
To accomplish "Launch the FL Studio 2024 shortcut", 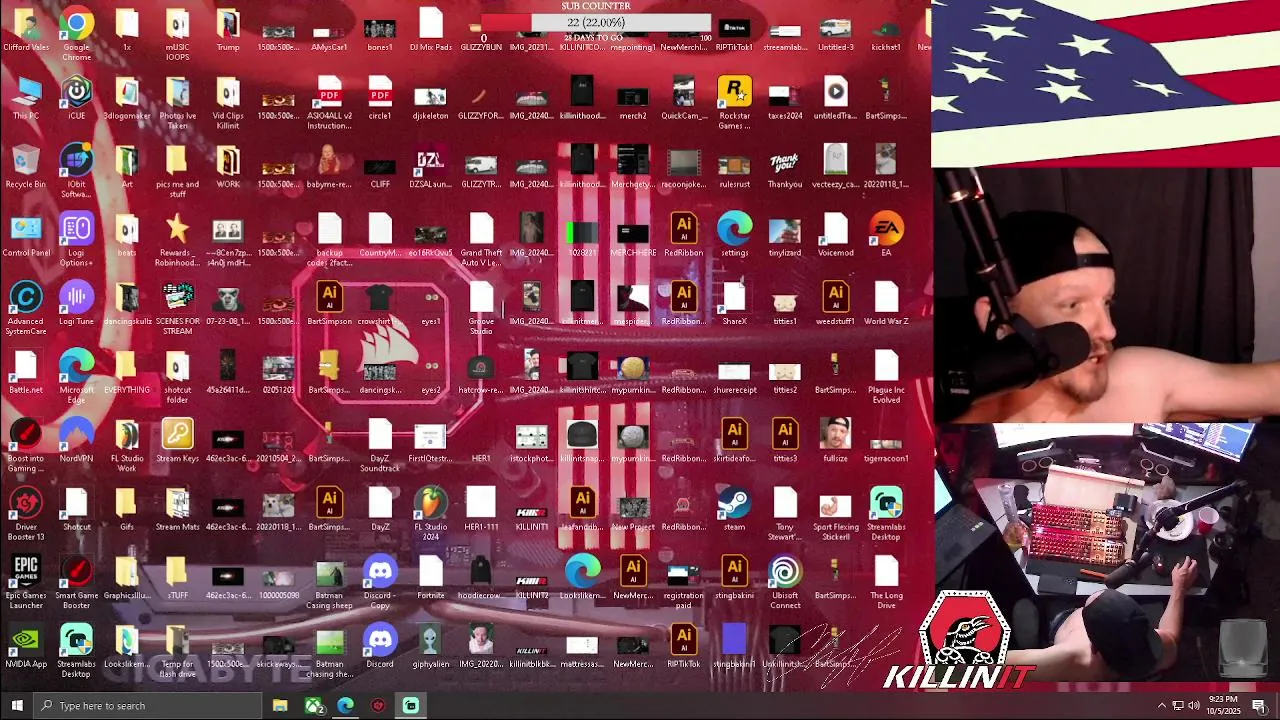I will tap(431, 514).
